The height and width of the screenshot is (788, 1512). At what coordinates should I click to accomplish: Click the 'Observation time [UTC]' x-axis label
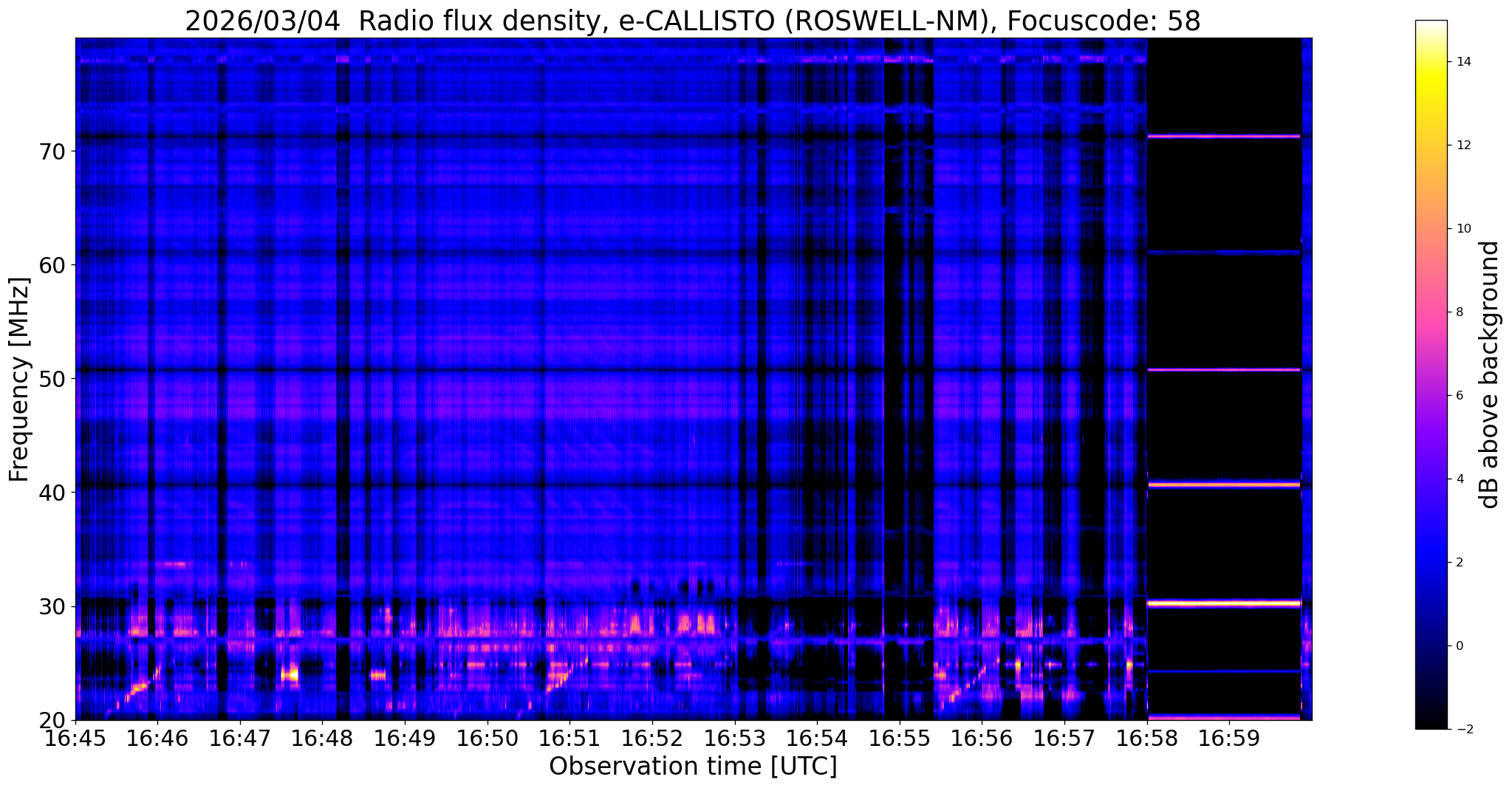click(x=693, y=766)
